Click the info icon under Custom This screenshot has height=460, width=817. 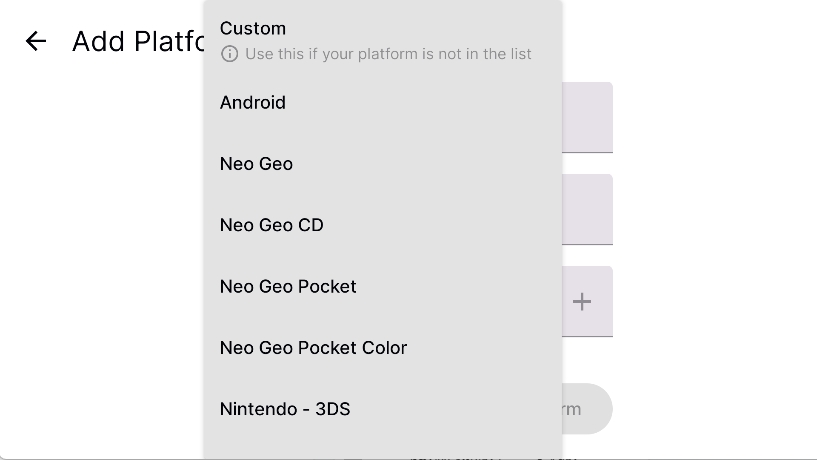tap(230, 54)
